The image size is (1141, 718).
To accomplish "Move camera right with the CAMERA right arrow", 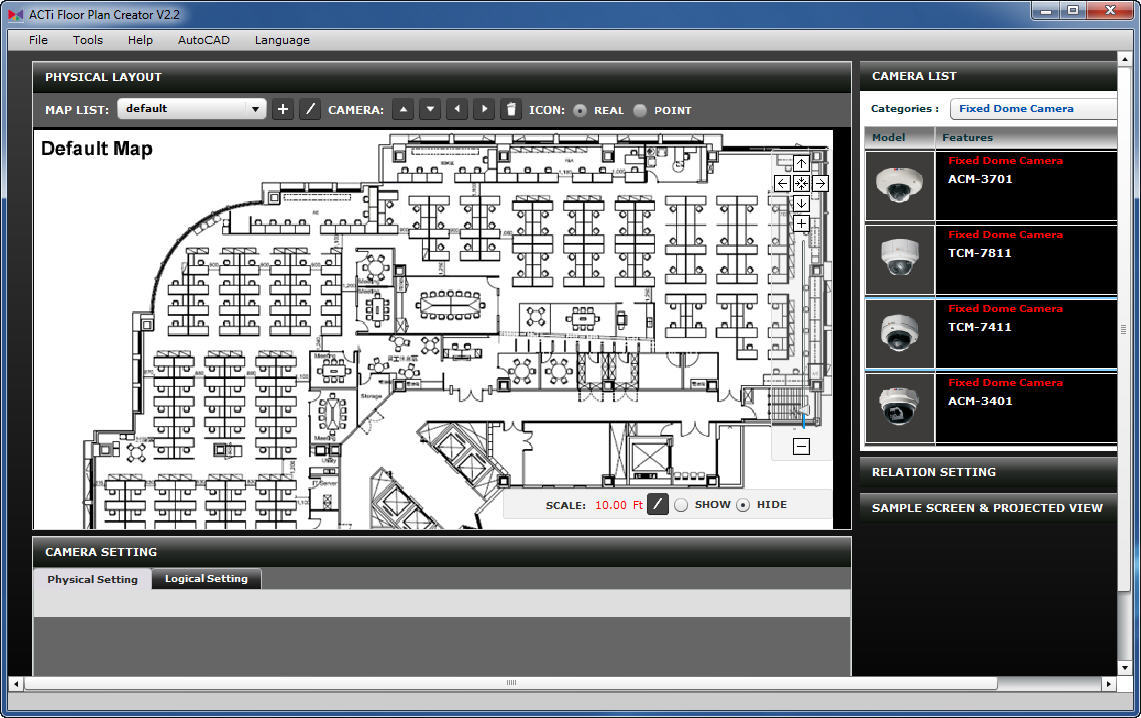I will [x=484, y=110].
